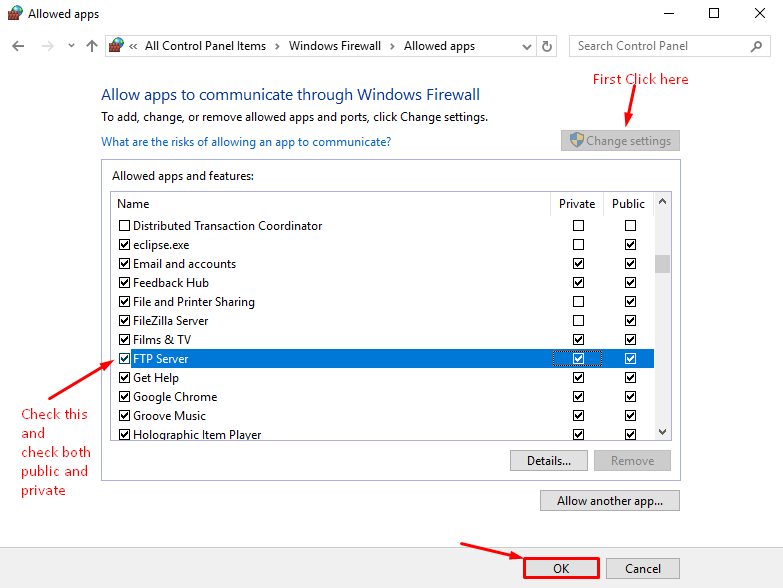Click the search magnifier icon
783x588 pixels.
[x=756, y=46]
